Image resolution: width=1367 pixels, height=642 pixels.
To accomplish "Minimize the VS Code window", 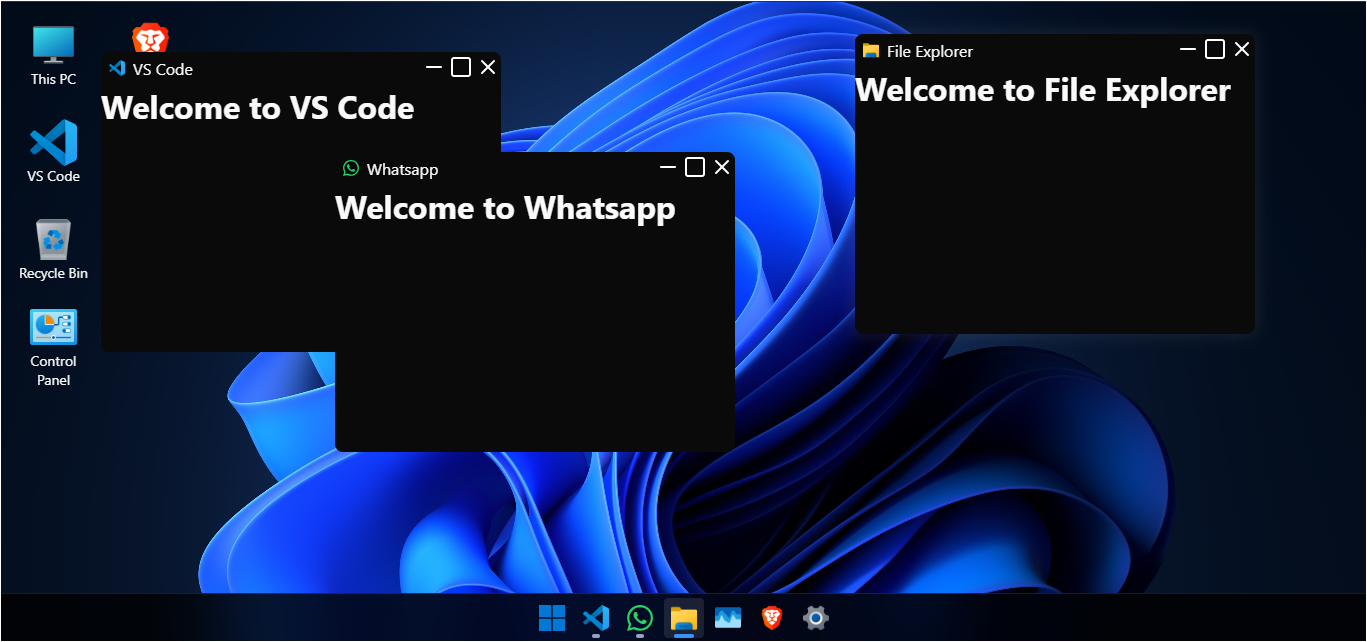I will coord(434,67).
